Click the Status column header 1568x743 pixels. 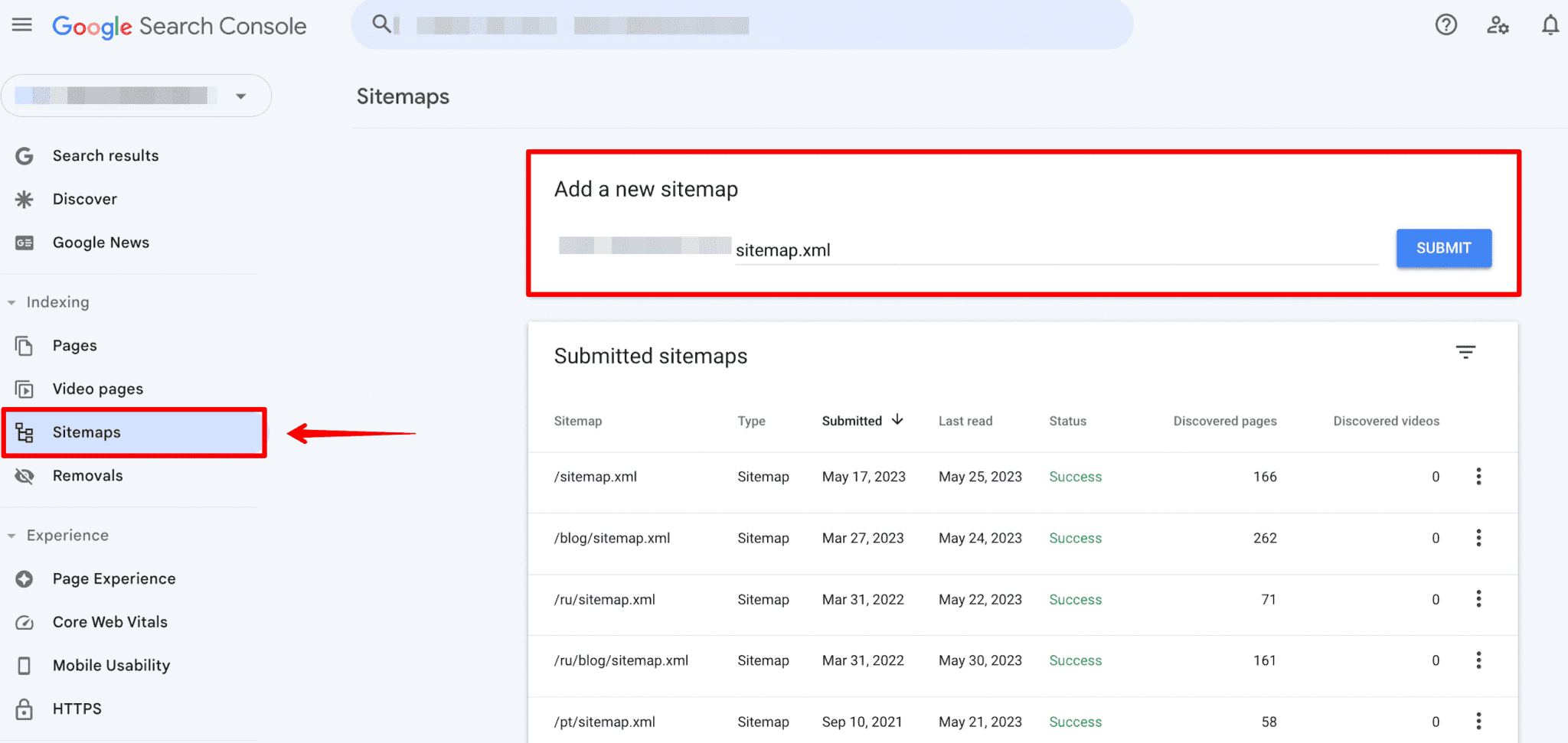(1068, 421)
